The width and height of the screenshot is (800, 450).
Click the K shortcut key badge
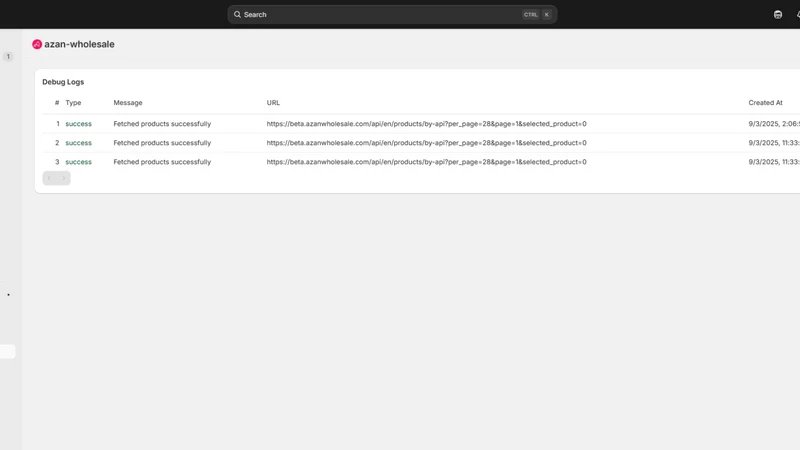pyautogui.click(x=546, y=15)
